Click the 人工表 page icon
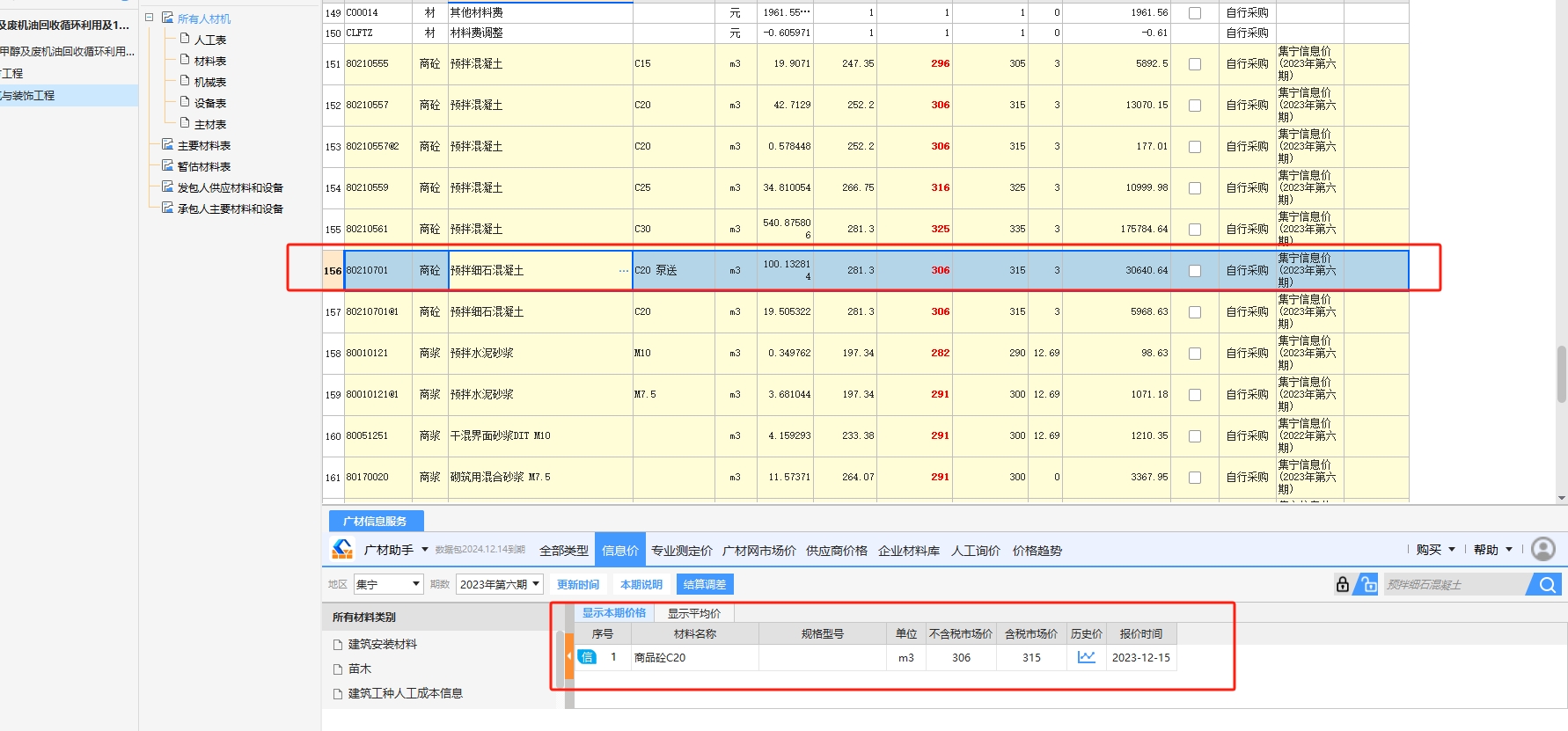 coord(185,39)
